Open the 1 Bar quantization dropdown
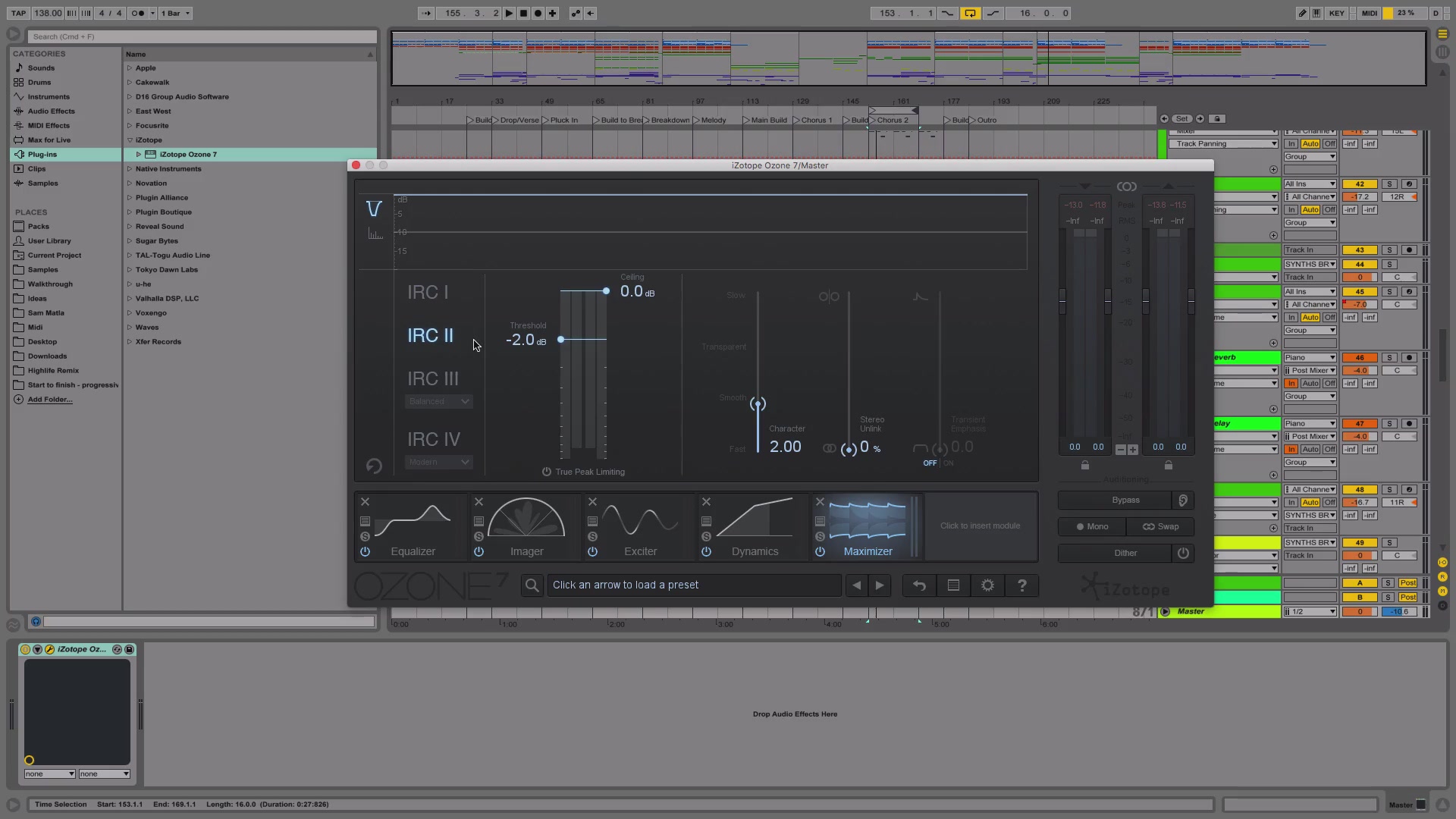Image resolution: width=1456 pixels, height=819 pixels. 176,14
